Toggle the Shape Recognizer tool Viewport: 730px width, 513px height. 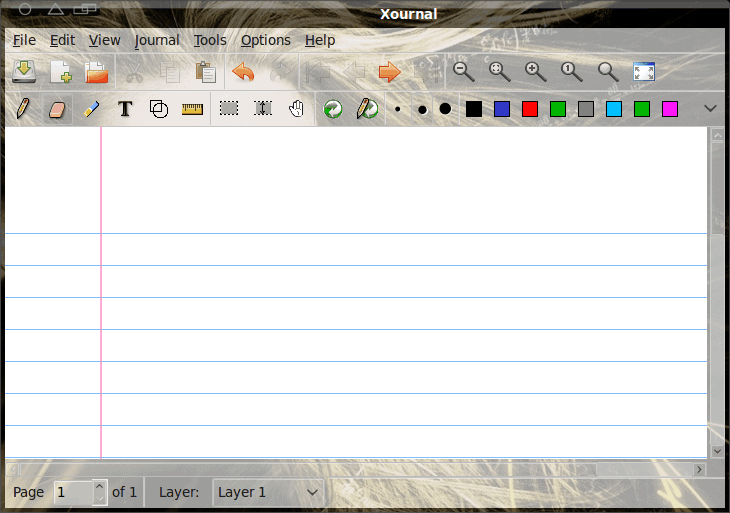(159, 109)
